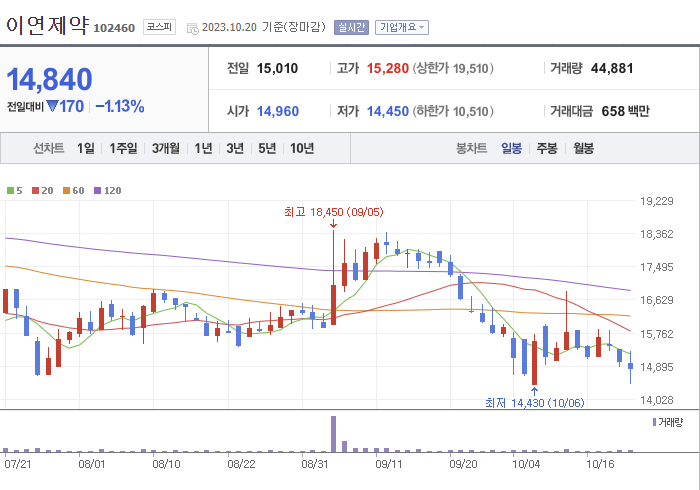
Task: Click the stock code 102460
Action: tap(114, 28)
